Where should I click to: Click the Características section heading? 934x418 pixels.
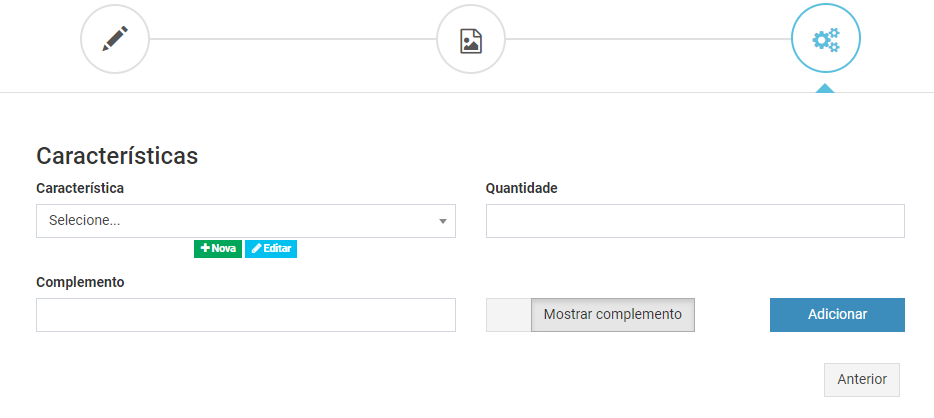click(117, 156)
